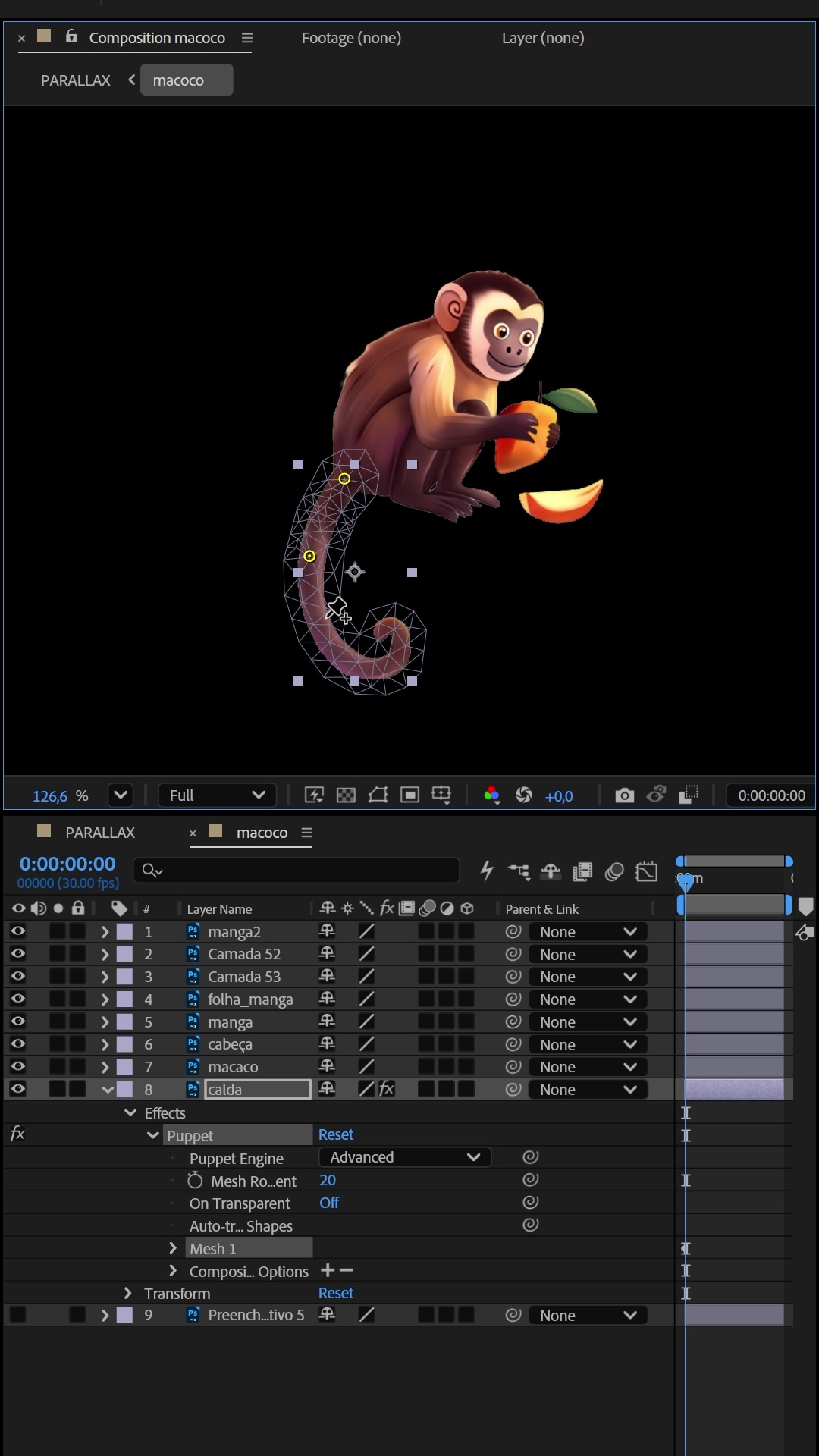Select the PARALLAX timeline tab
819x1456 pixels.
coord(100,833)
